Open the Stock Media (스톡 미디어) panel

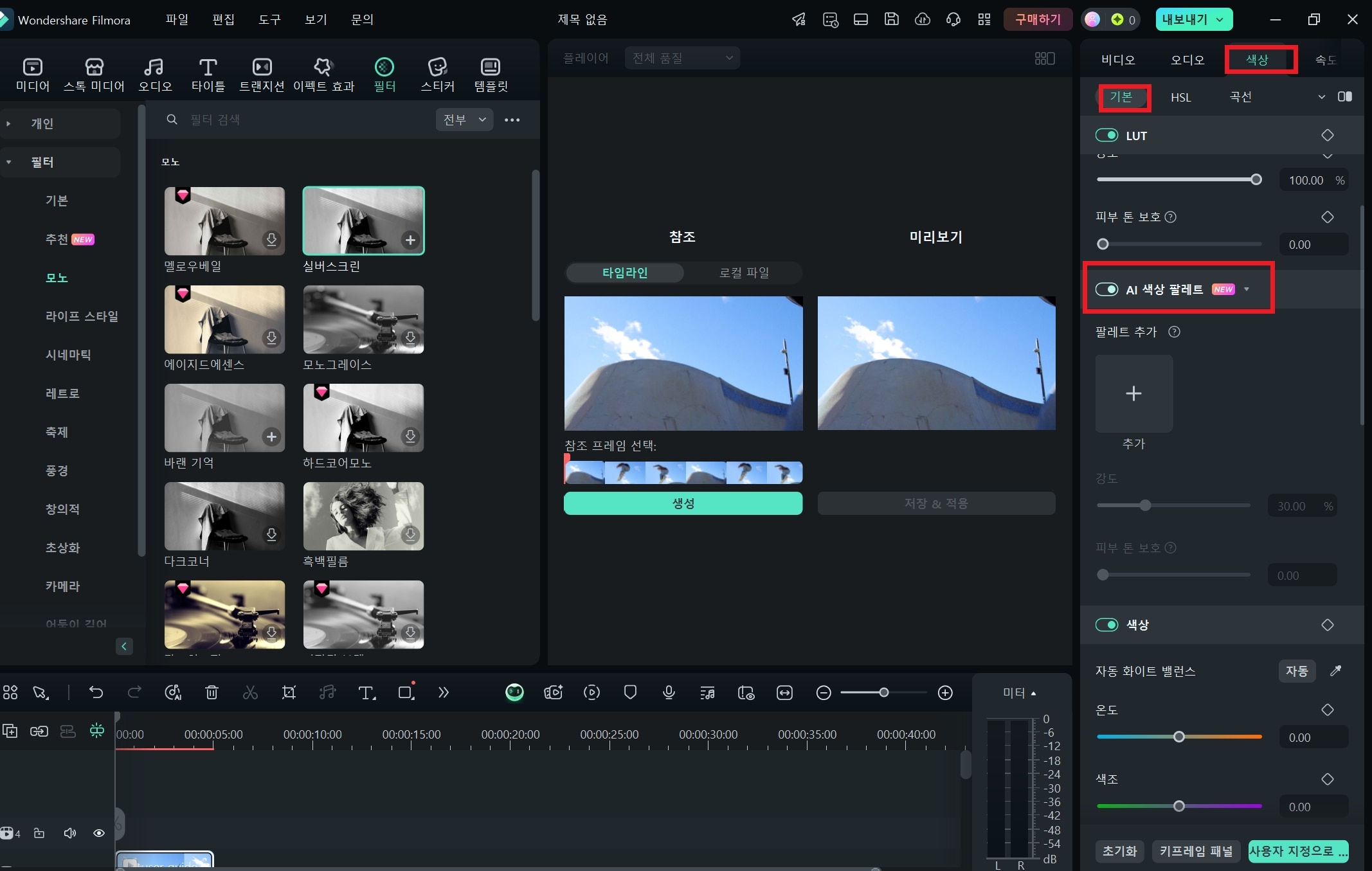[94, 75]
